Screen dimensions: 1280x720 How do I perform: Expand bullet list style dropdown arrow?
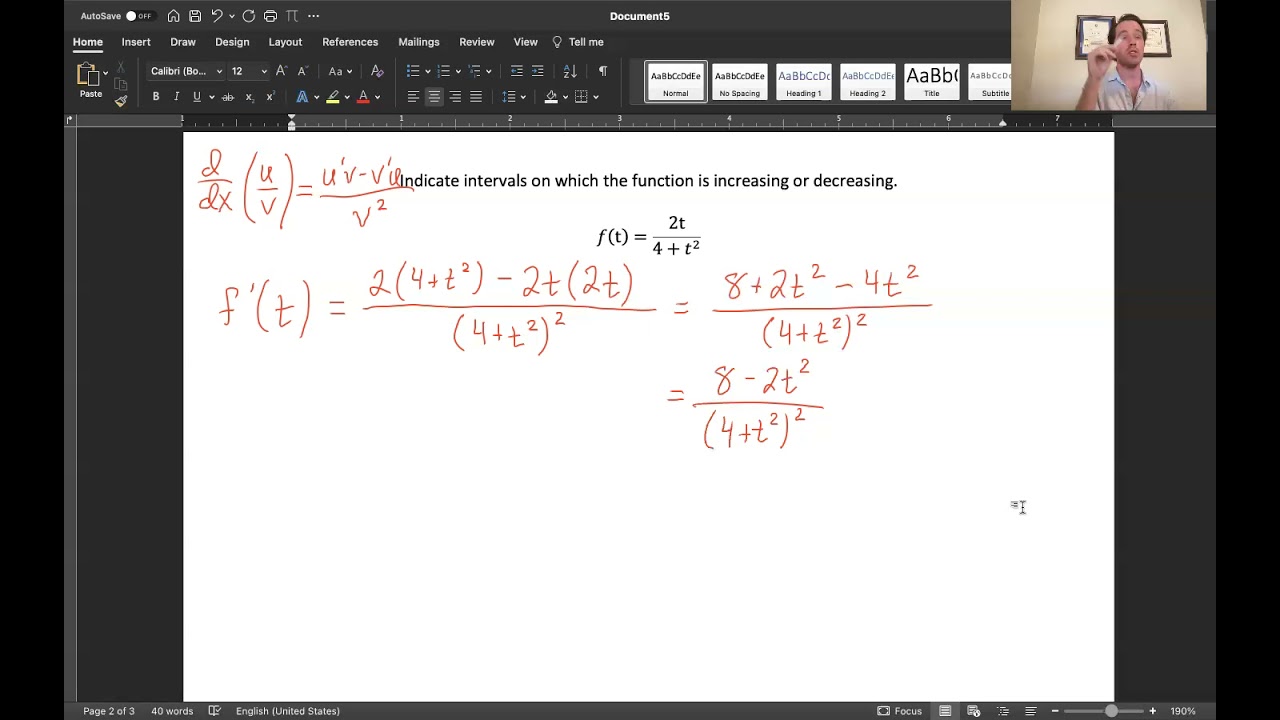pos(428,71)
